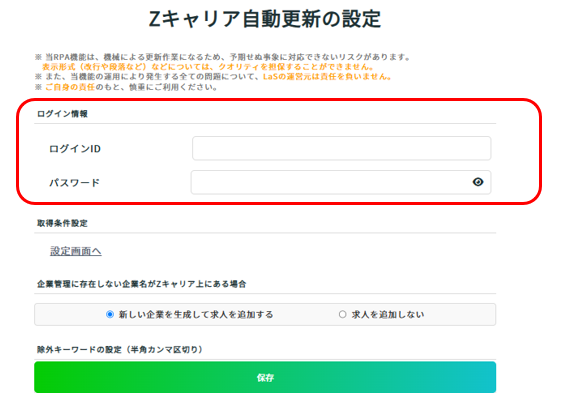Select the 求人を追加しない radio button

343,315
